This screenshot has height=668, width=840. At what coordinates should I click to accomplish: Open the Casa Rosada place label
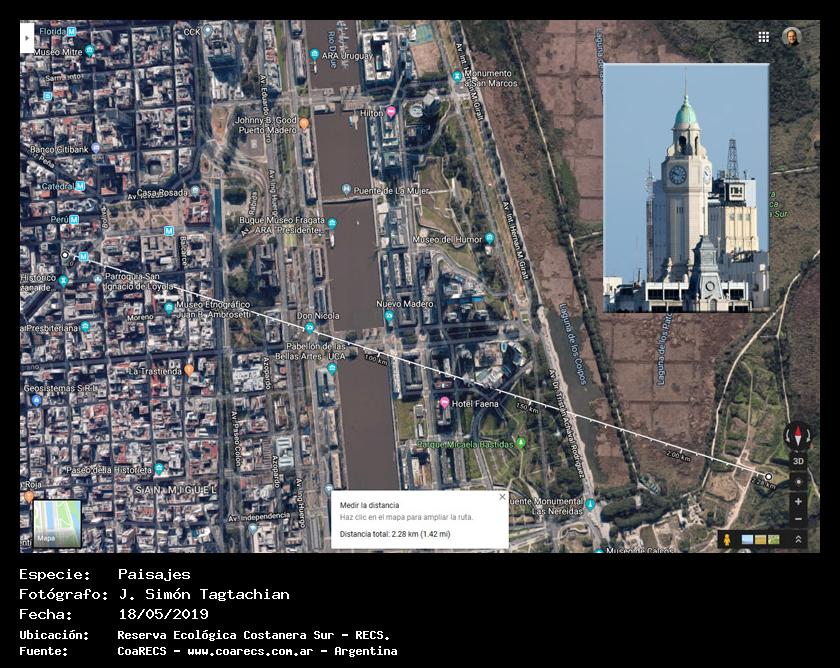tap(160, 192)
